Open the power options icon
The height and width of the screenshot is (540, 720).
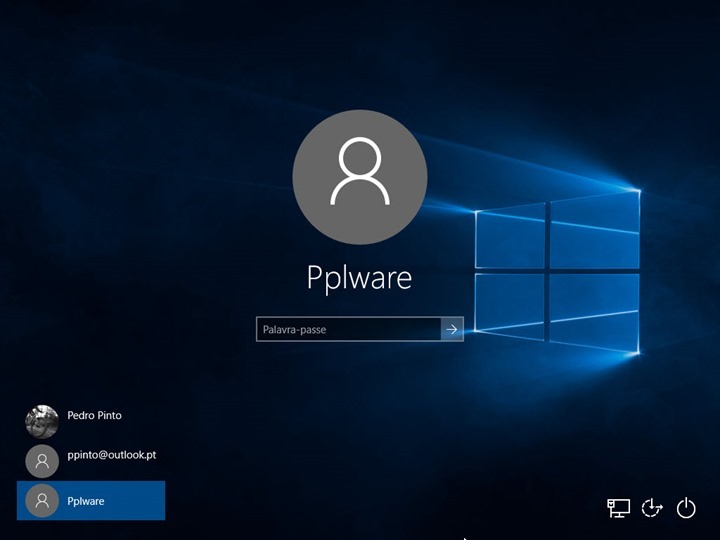pos(686,508)
